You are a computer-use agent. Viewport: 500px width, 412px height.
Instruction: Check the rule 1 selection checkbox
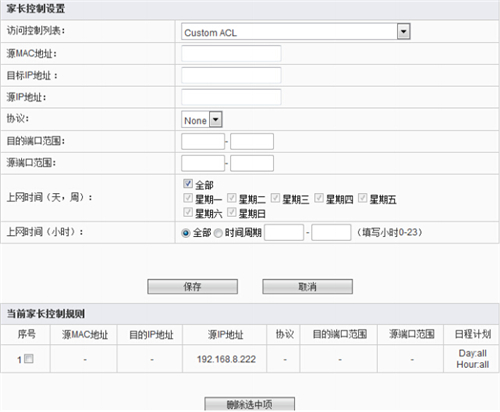click(x=29, y=359)
